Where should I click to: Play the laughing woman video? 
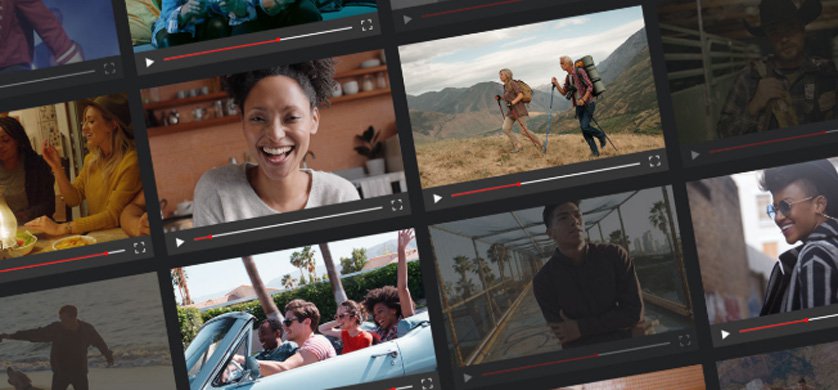pyautogui.click(x=180, y=243)
